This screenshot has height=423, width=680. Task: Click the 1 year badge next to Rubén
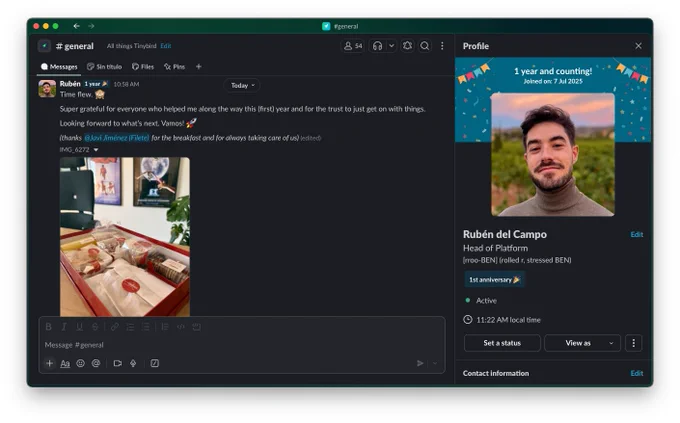point(95,84)
